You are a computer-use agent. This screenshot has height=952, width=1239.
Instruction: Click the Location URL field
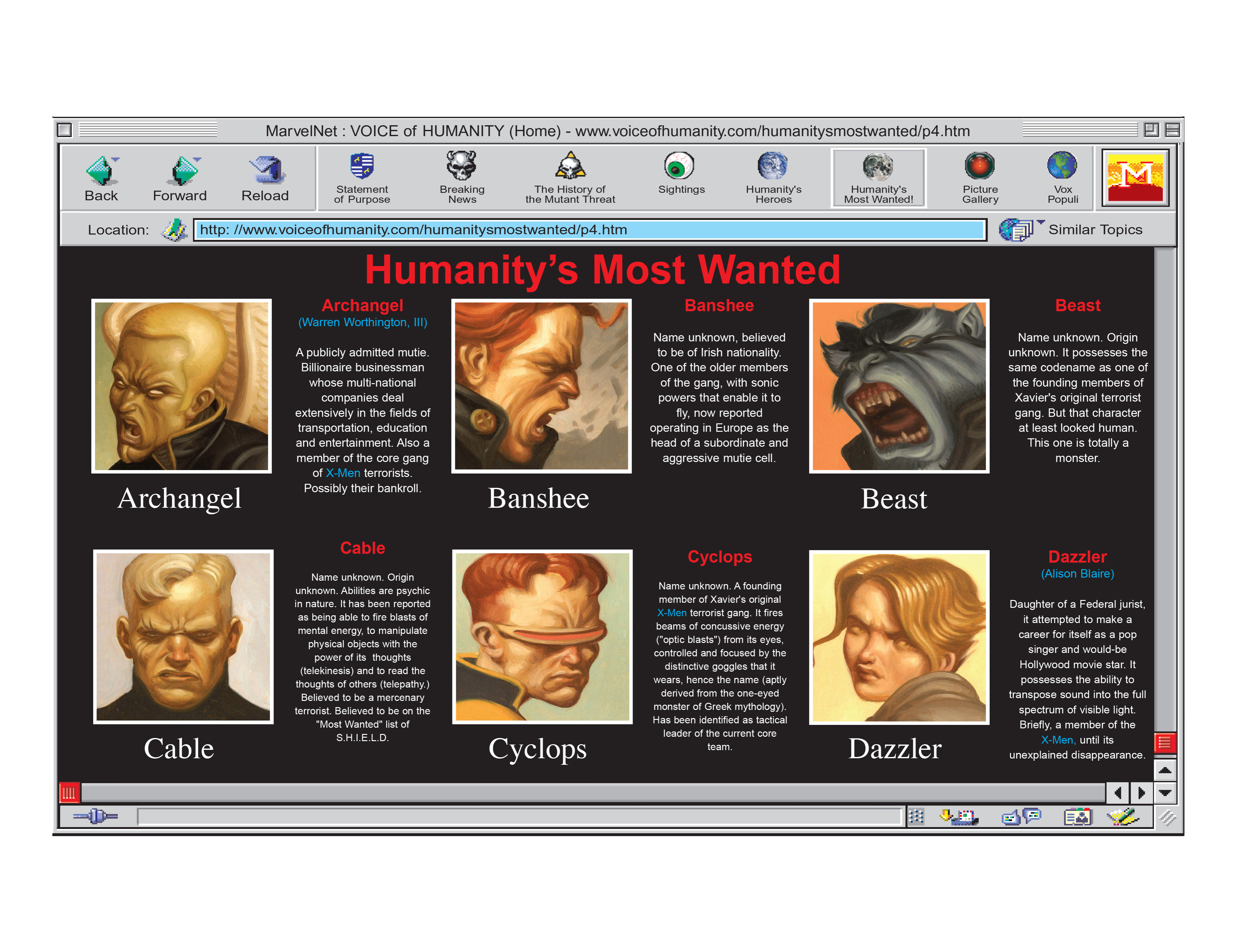point(590,230)
